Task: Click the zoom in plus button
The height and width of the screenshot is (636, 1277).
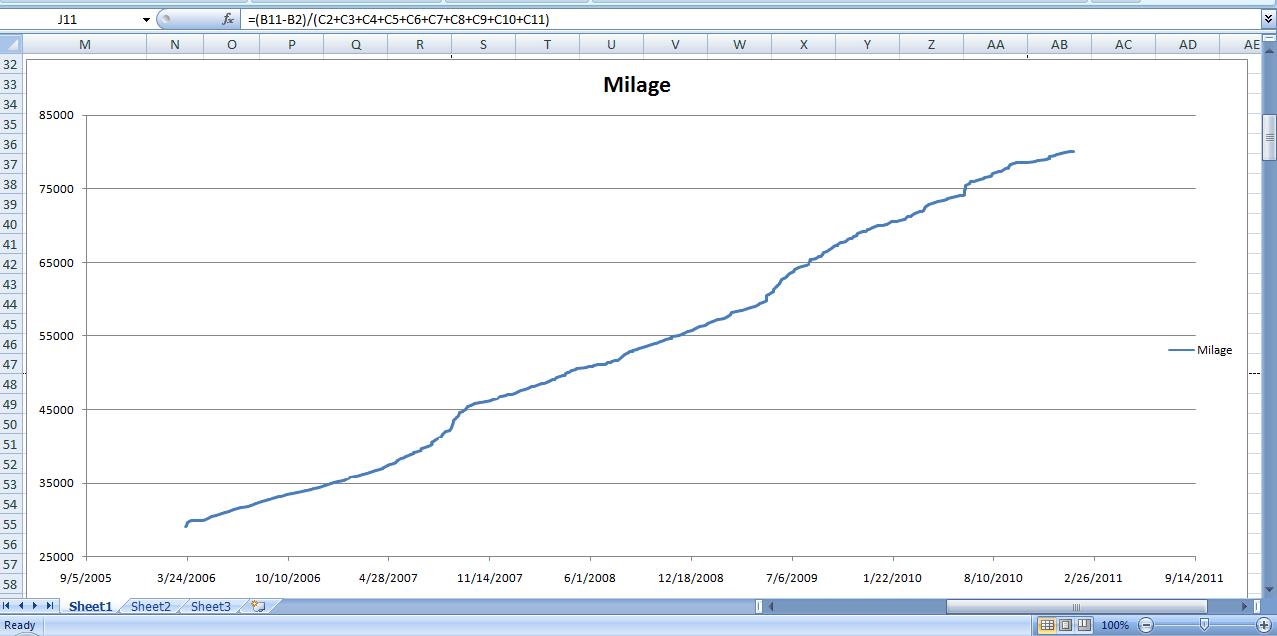Action: click(1263, 625)
